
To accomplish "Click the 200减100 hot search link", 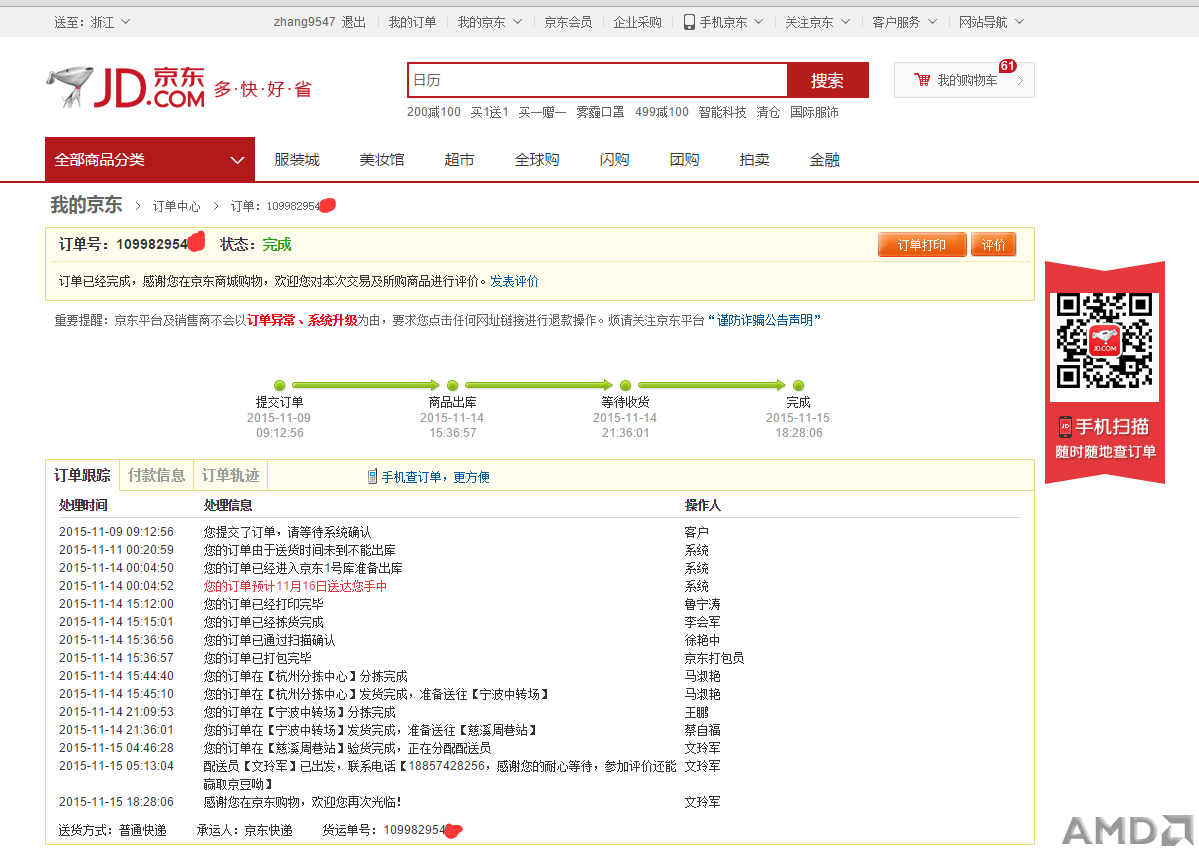I will tap(434, 112).
